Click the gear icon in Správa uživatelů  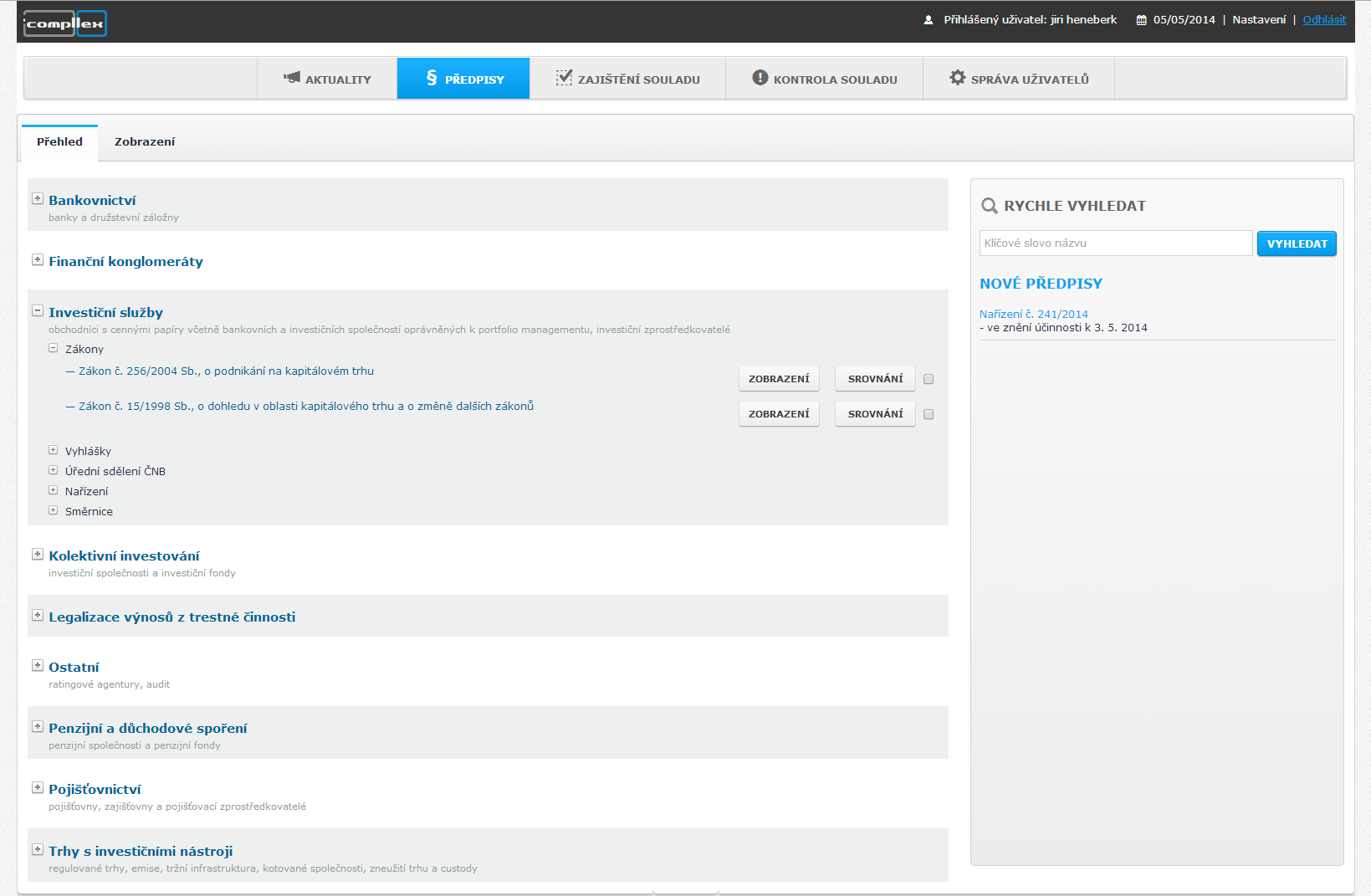[x=958, y=78]
